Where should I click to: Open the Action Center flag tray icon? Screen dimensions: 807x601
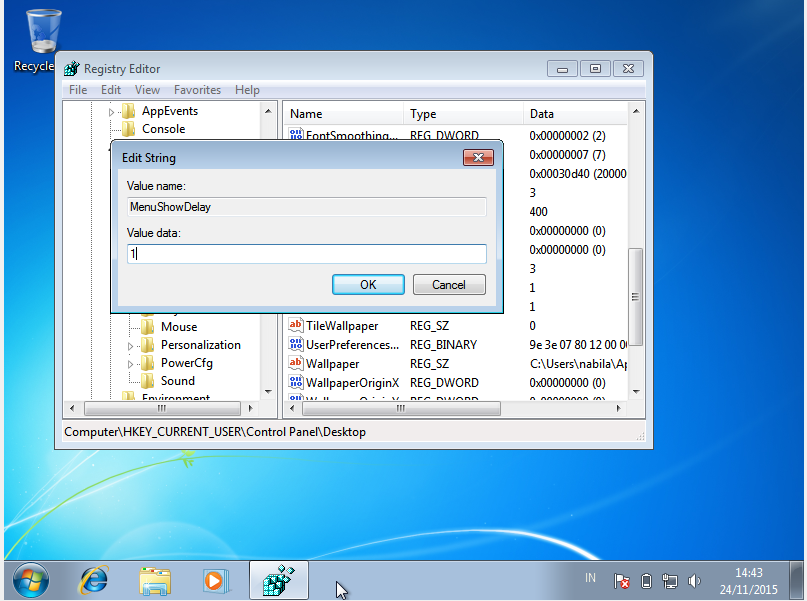point(622,581)
